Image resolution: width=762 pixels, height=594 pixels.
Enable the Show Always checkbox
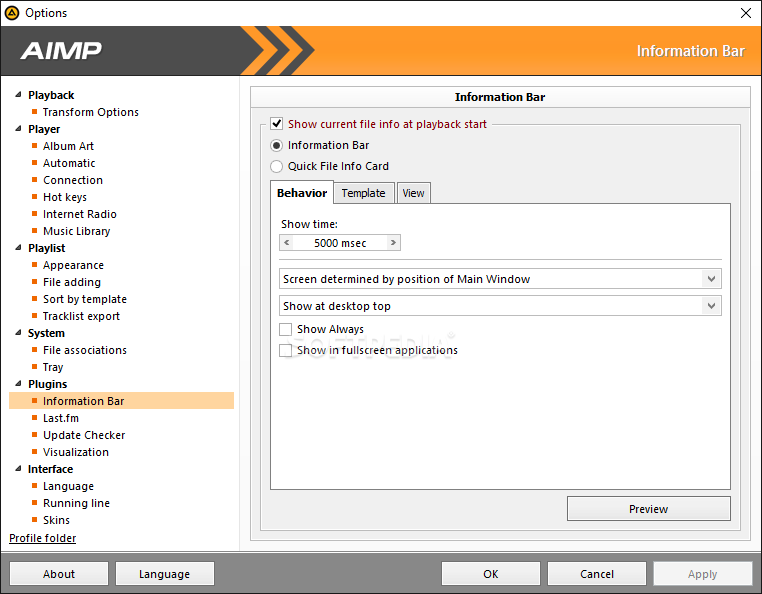pos(285,330)
